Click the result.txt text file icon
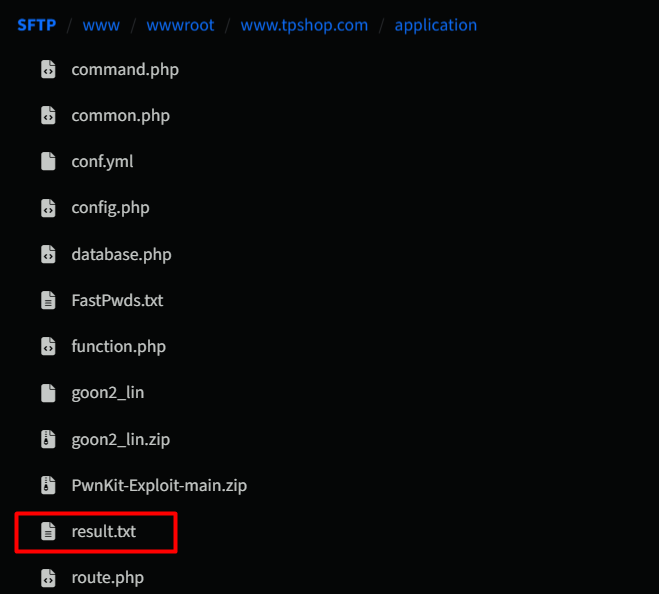 tap(47, 532)
